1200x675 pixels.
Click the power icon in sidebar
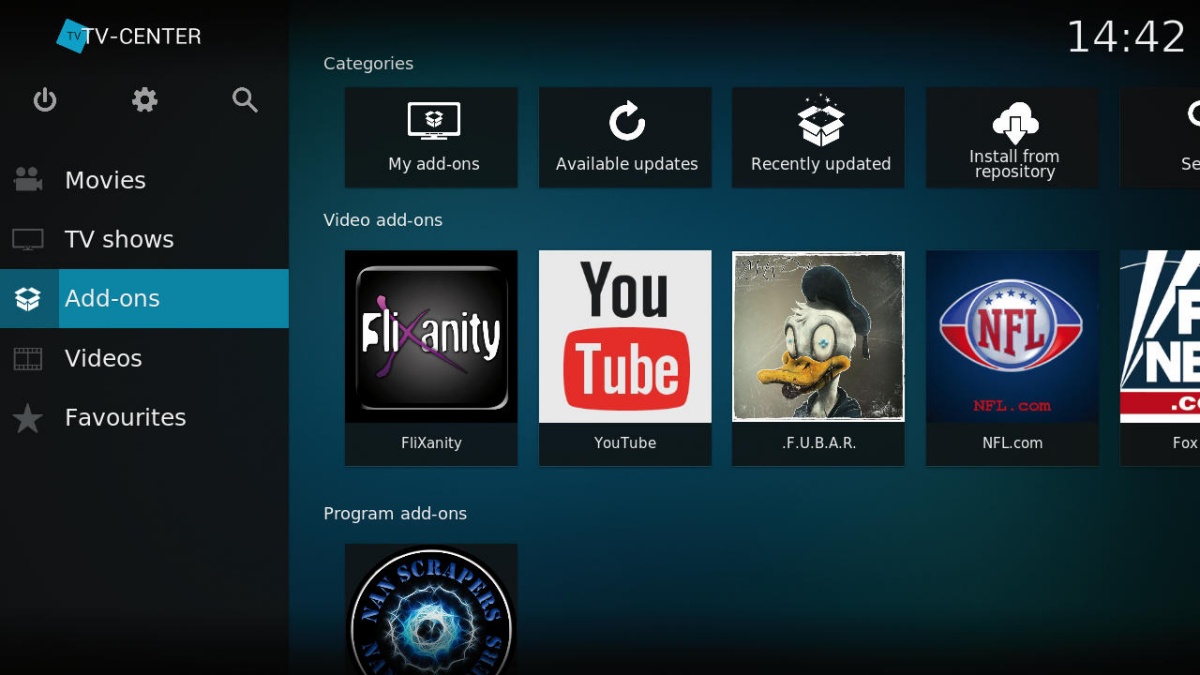pos(45,100)
